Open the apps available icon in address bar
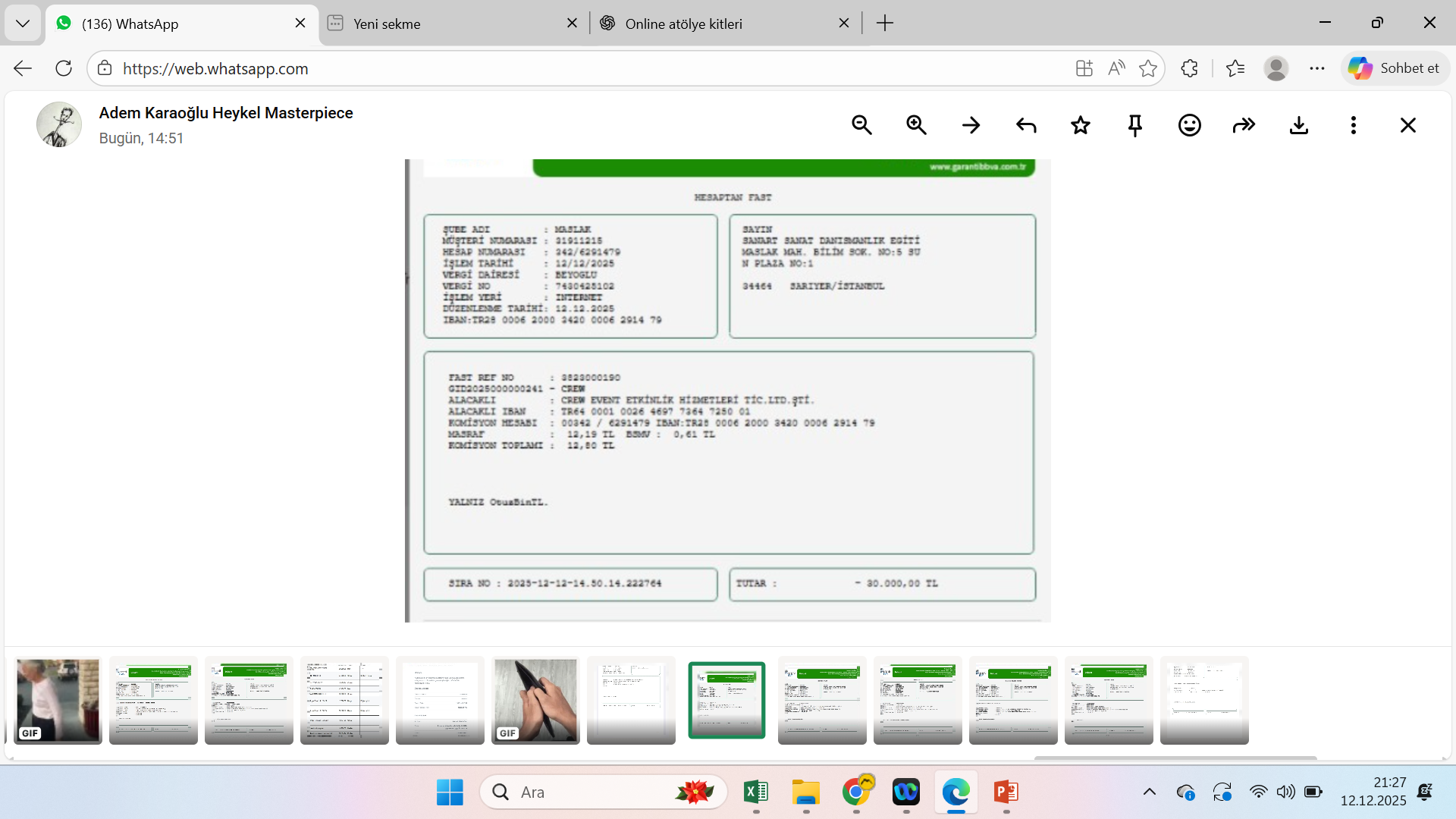The image size is (1456, 819). 1084,68
